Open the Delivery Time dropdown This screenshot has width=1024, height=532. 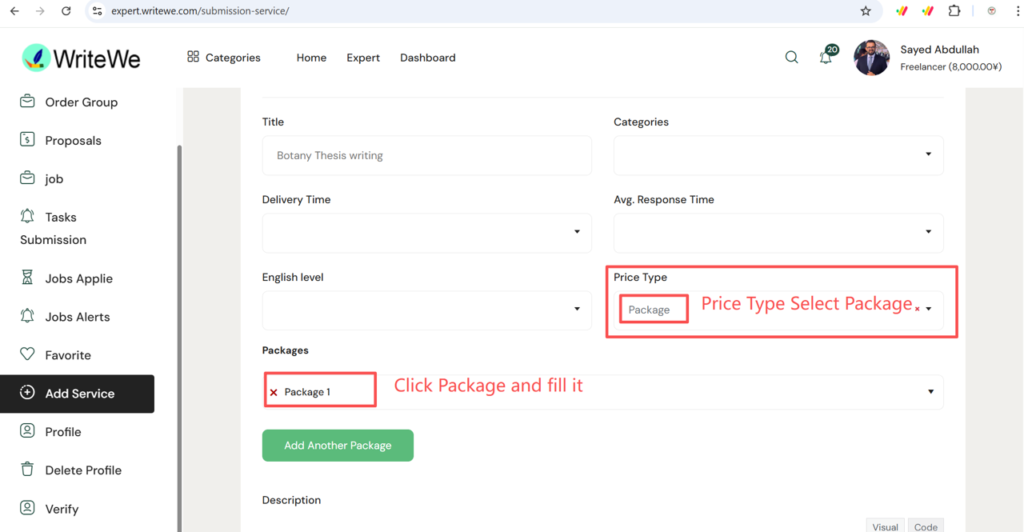point(426,232)
